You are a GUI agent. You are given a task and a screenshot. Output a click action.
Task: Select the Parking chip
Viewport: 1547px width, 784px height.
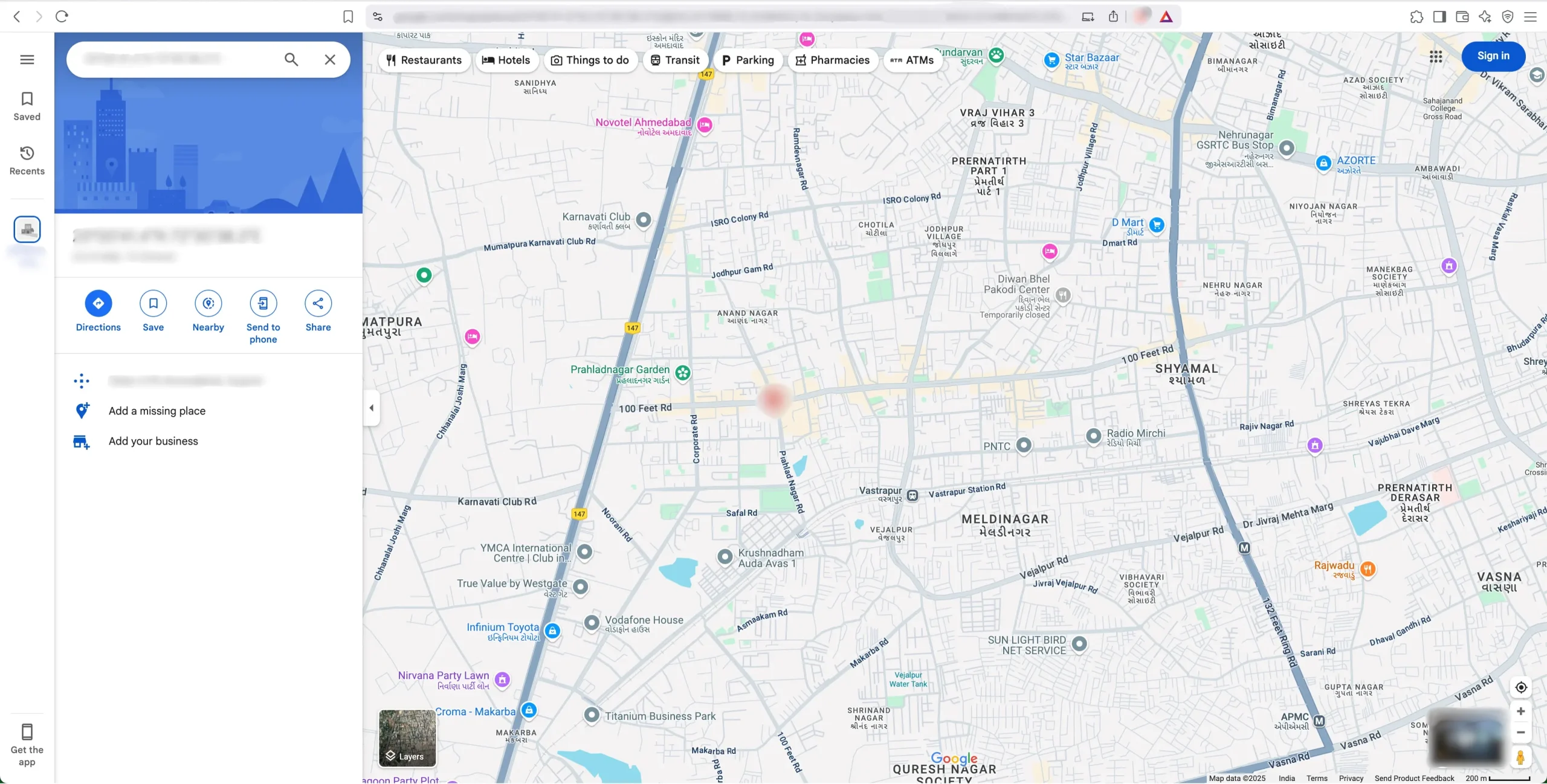point(748,60)
